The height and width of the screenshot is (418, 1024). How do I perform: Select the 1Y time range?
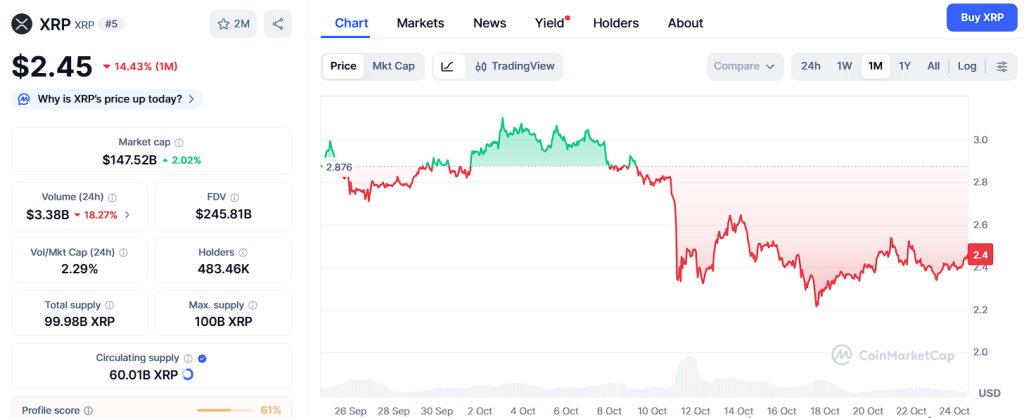[x=904, y=66]
